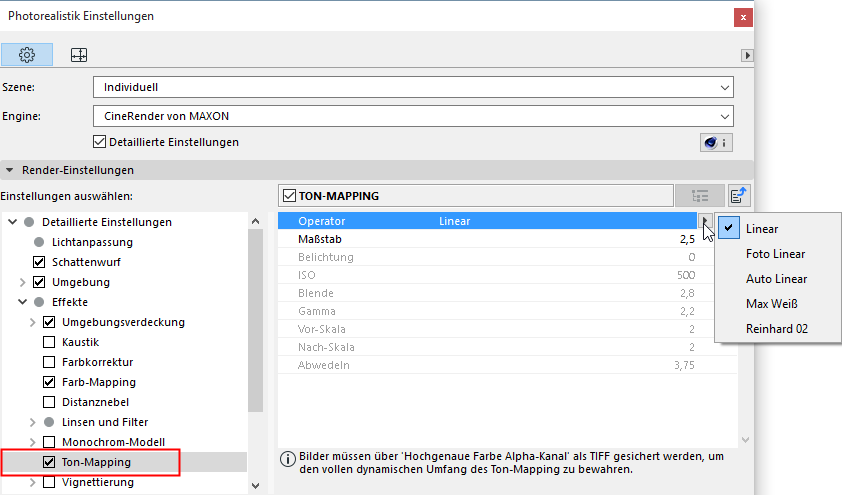Choose Max Weiß from the operator menu
The image size is (842, 495).
coord(778,304)
